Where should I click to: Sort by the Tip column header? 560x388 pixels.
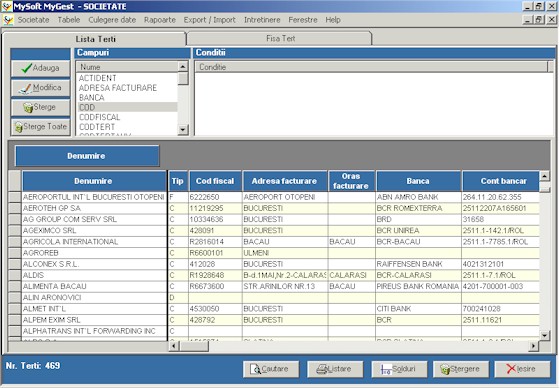tap(178, 181)
